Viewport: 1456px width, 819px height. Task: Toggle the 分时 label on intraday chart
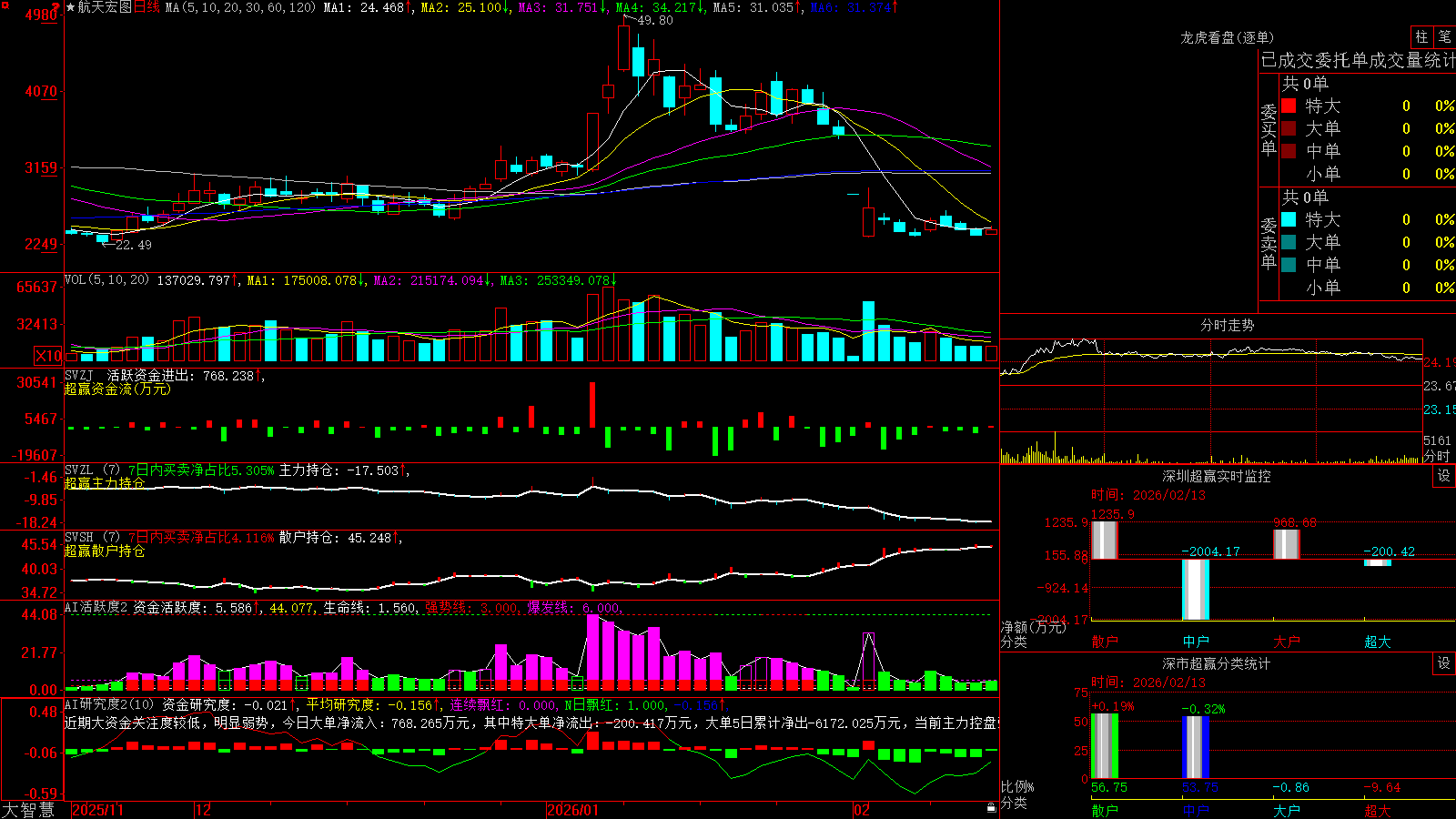point(1437,456)
